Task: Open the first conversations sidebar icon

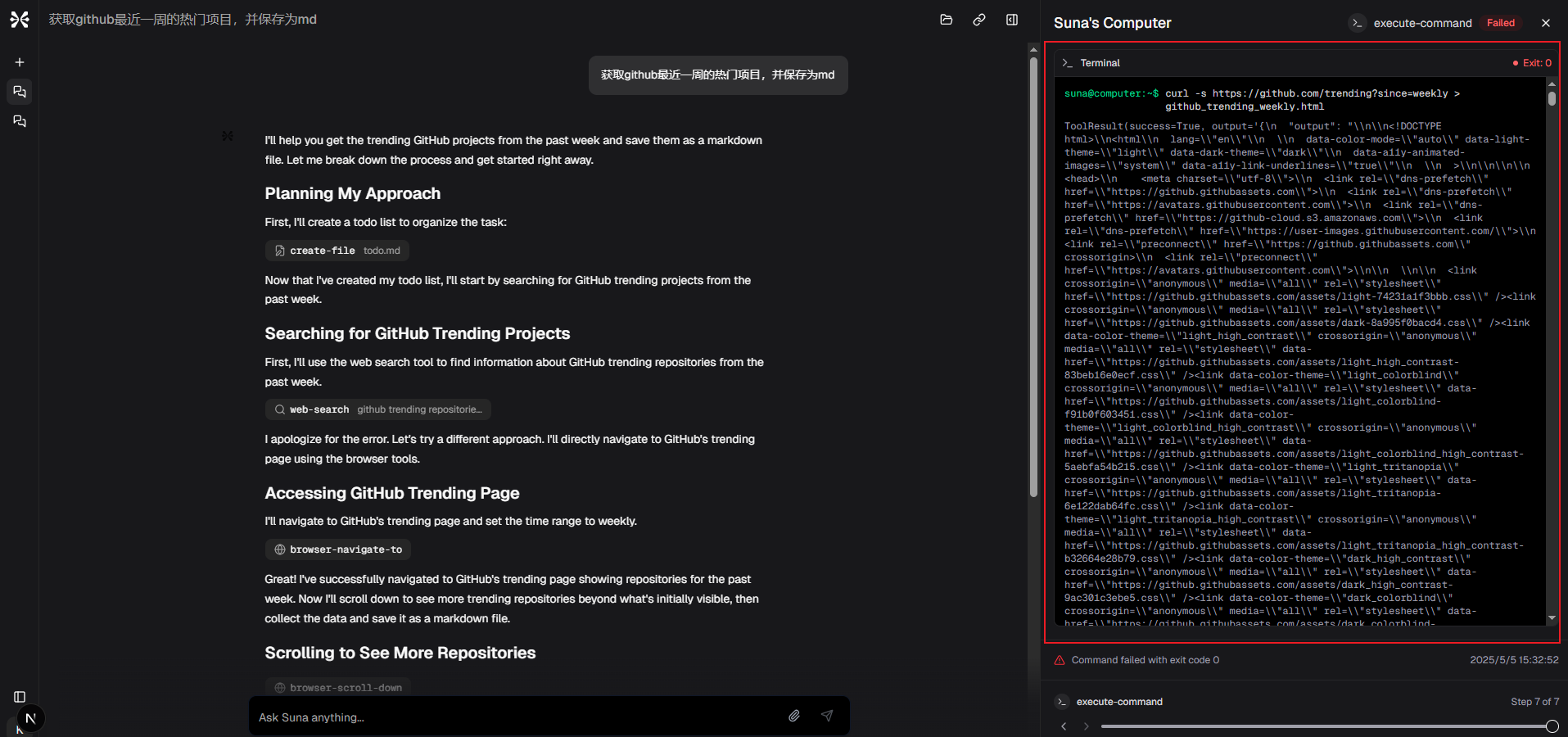Action: pyautogui.click(x=20, y=92)
